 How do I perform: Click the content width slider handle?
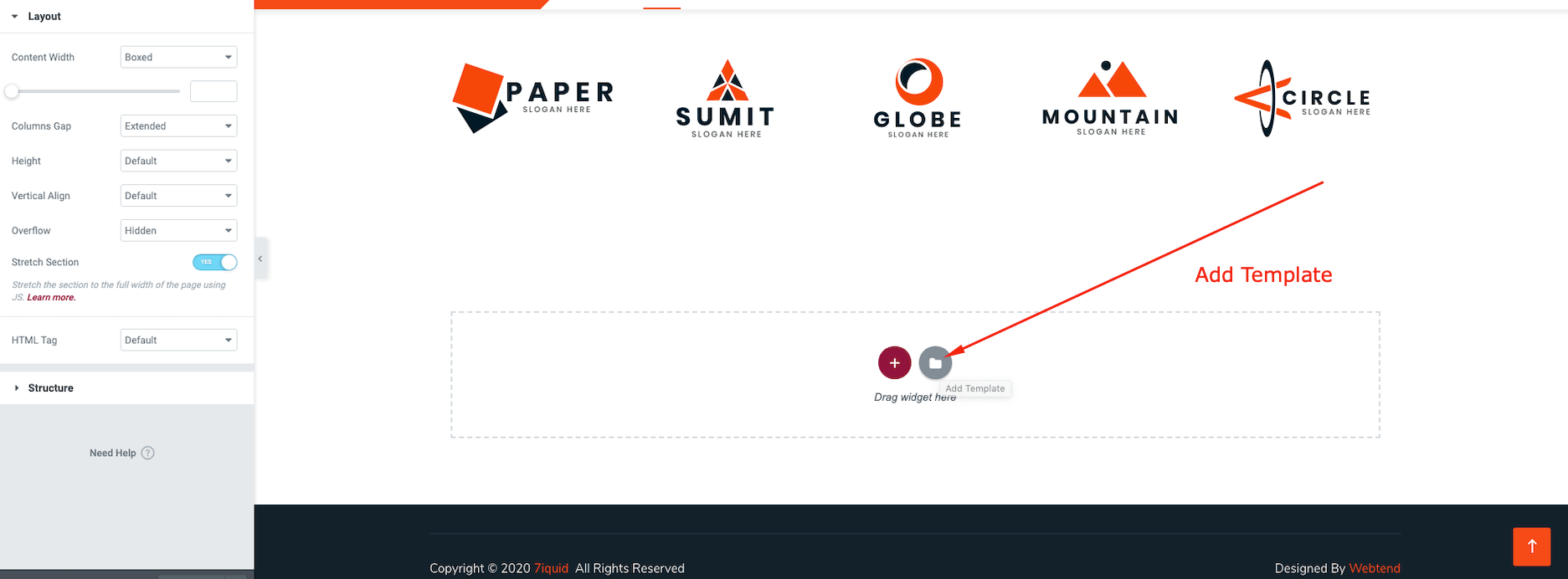coord(12,91)
